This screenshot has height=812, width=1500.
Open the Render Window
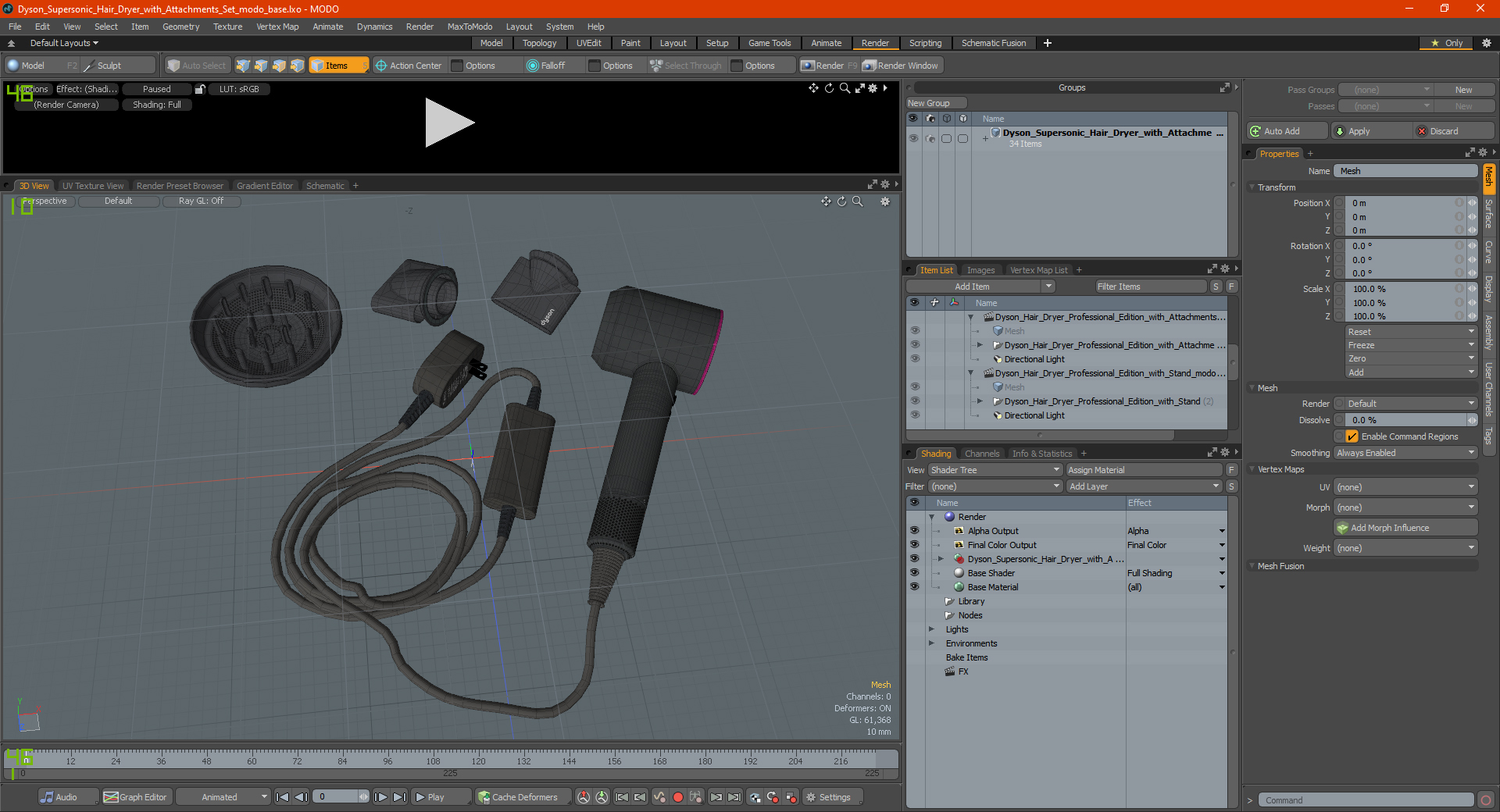901,66
